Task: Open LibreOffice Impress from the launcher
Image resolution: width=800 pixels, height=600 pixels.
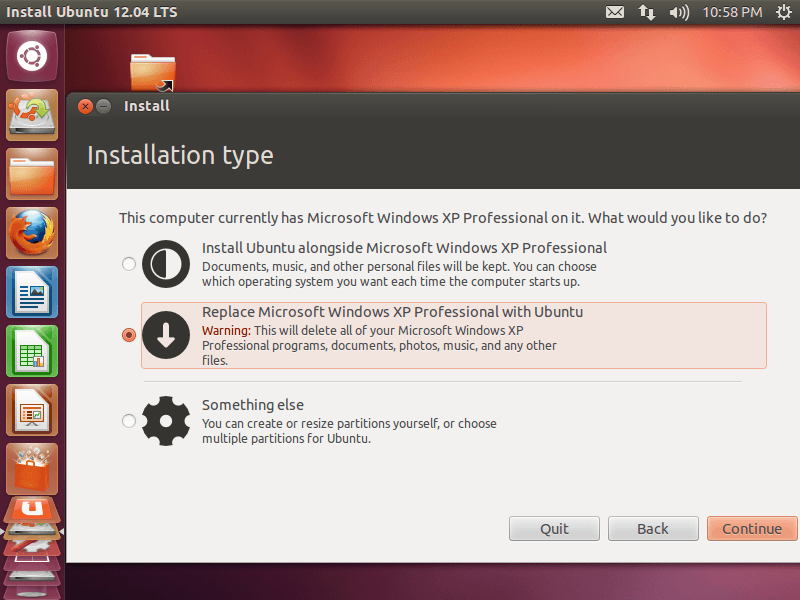Action: click(32, 410)
